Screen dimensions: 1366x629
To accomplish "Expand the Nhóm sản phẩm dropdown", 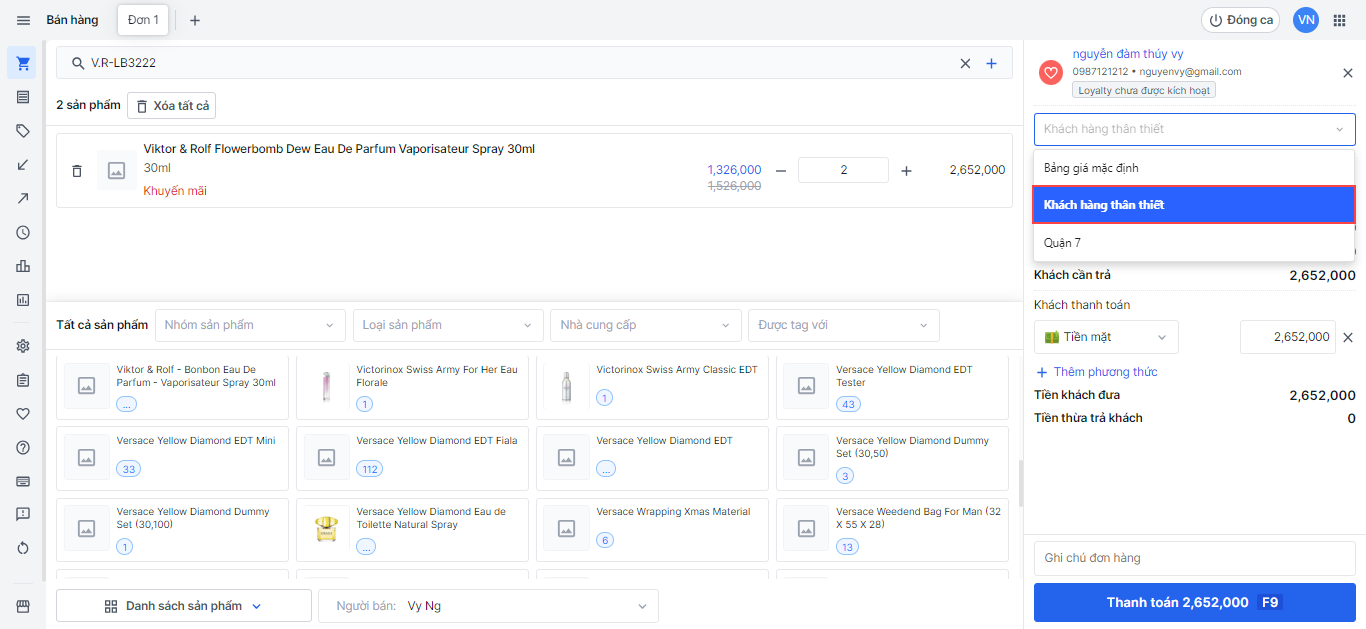I will 249,325.
